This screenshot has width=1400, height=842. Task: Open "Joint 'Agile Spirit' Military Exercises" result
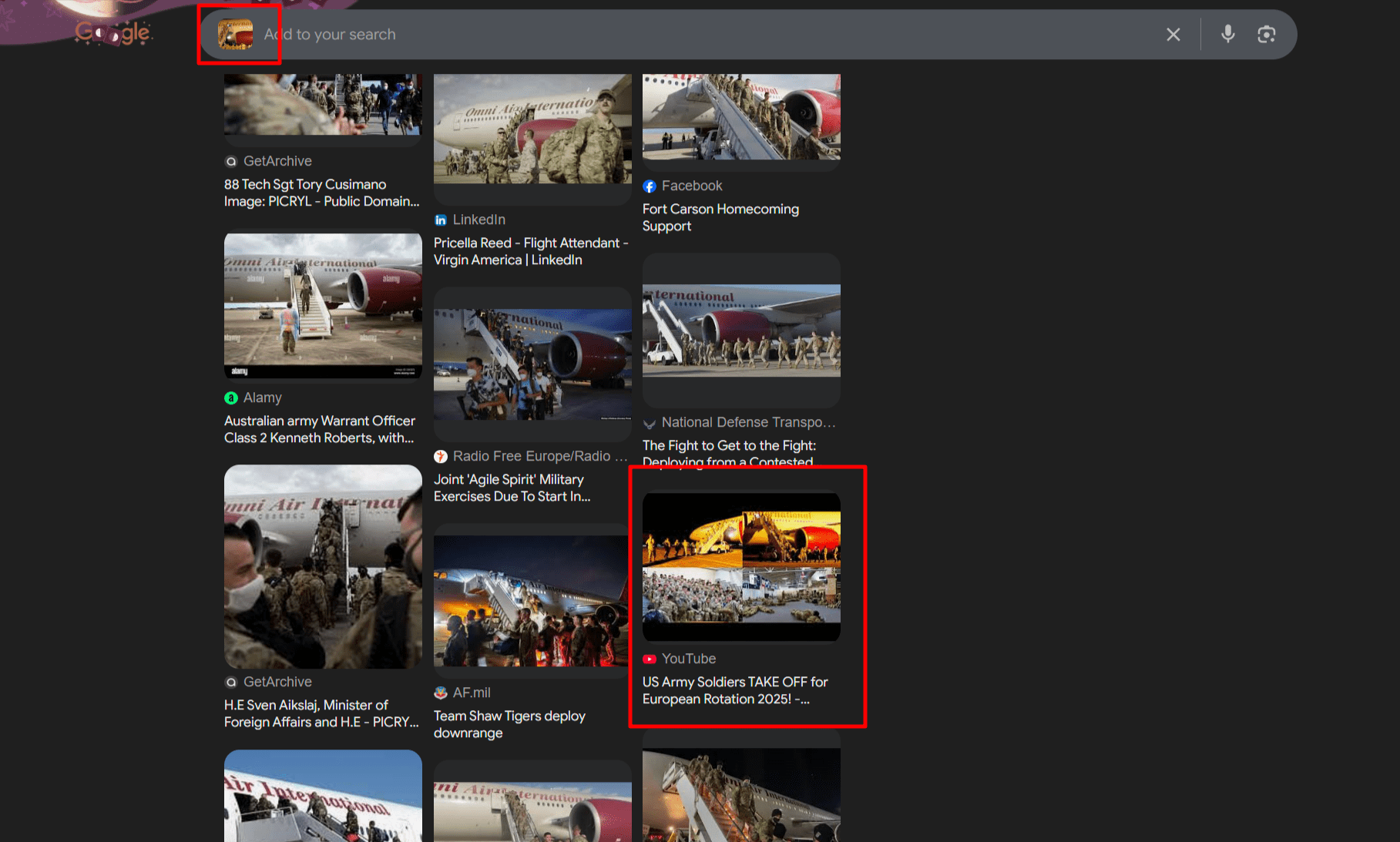pos(512,488)
